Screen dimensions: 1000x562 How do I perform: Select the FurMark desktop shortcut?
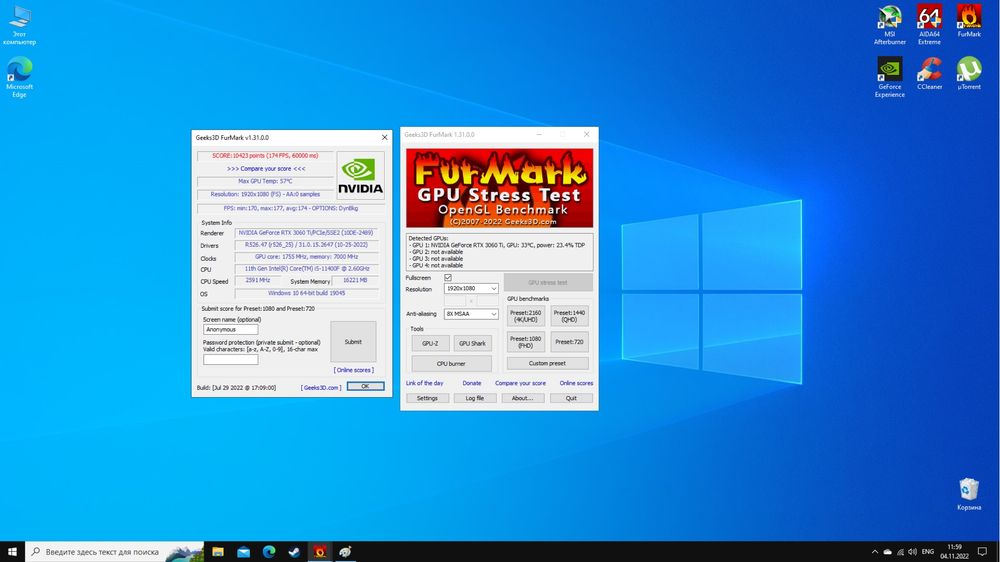tap(969, 21)
